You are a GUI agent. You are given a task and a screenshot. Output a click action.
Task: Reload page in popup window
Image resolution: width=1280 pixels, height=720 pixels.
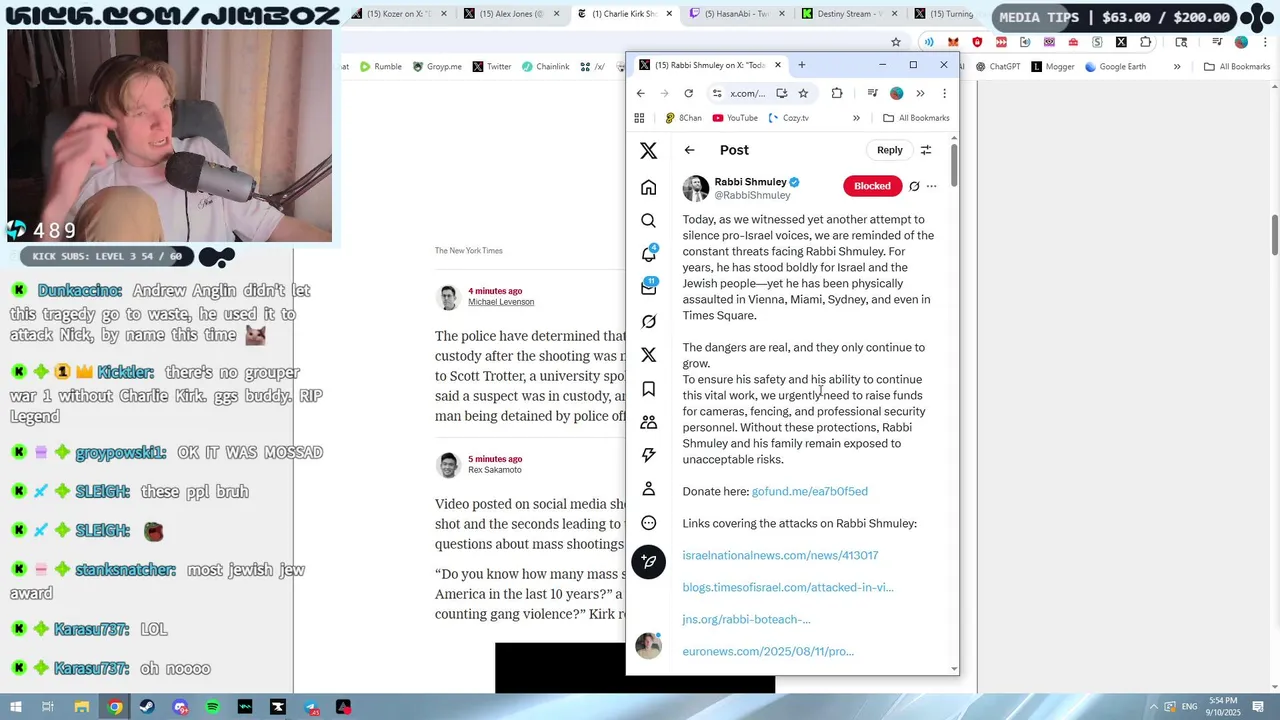tap(688, 93)
